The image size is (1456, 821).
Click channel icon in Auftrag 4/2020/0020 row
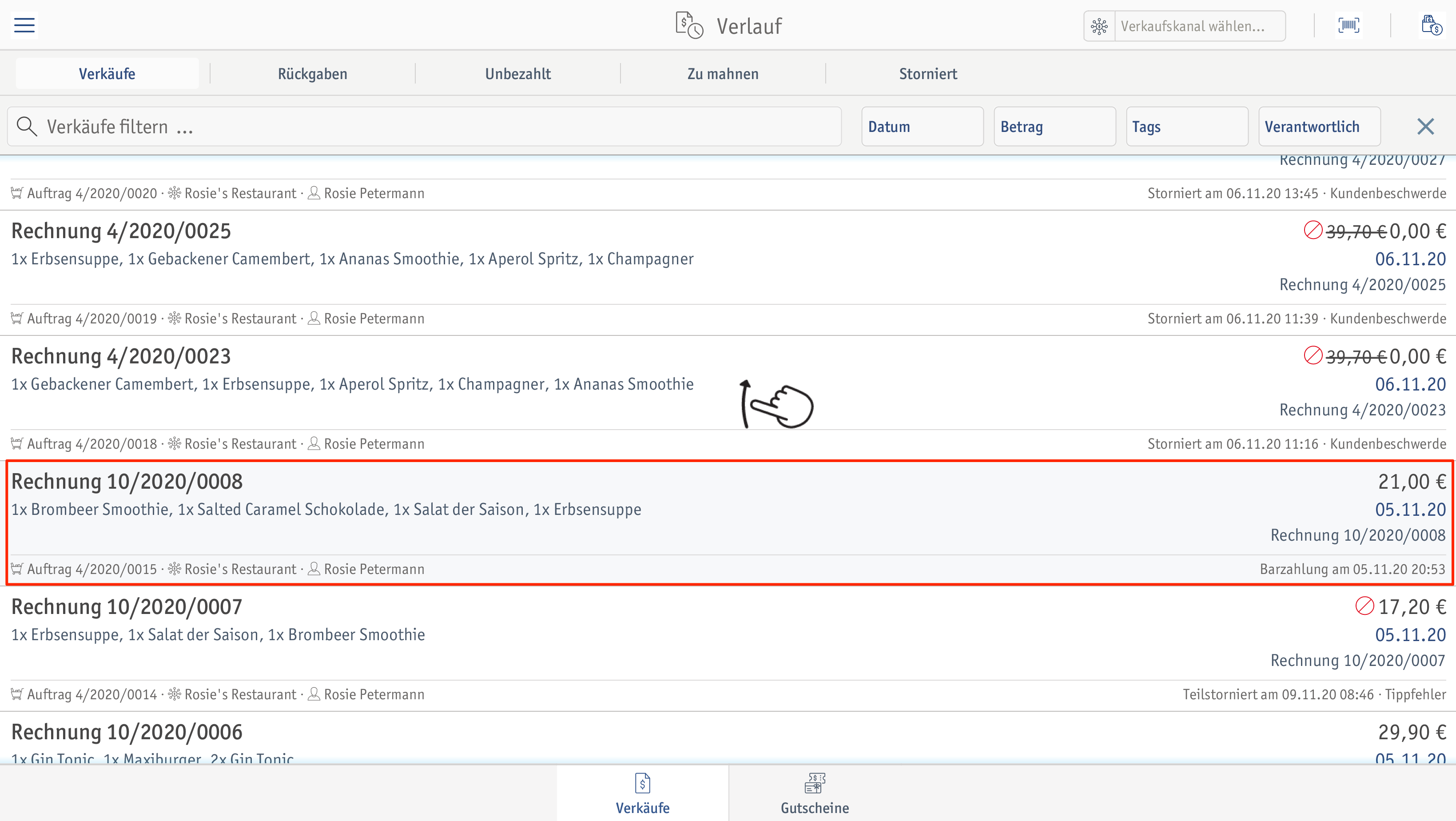[x=175, y=193]
